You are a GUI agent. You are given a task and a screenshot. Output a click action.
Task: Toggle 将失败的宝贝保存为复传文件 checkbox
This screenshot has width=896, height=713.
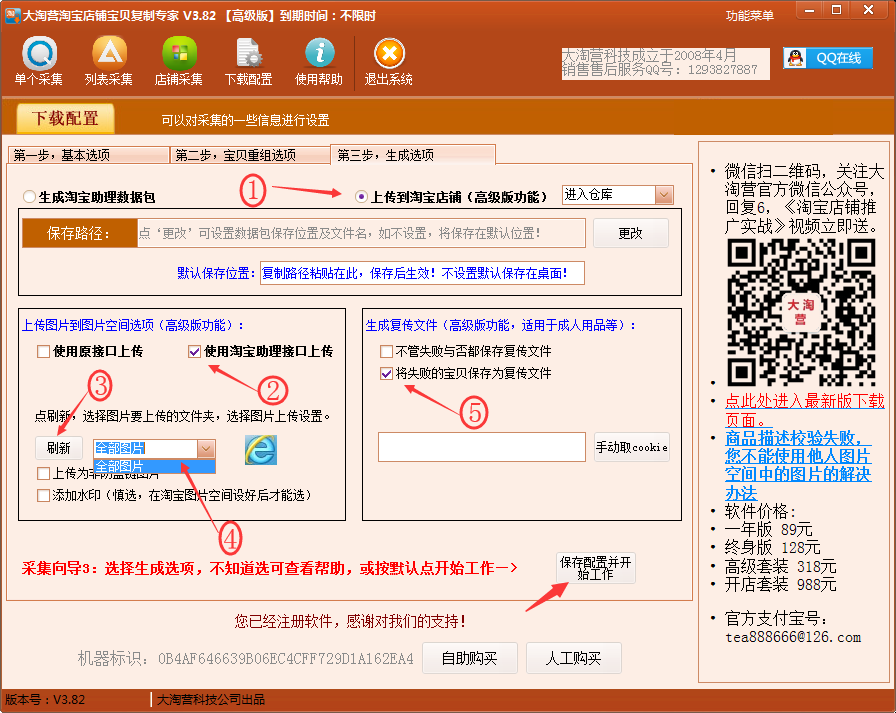[386, 374]
